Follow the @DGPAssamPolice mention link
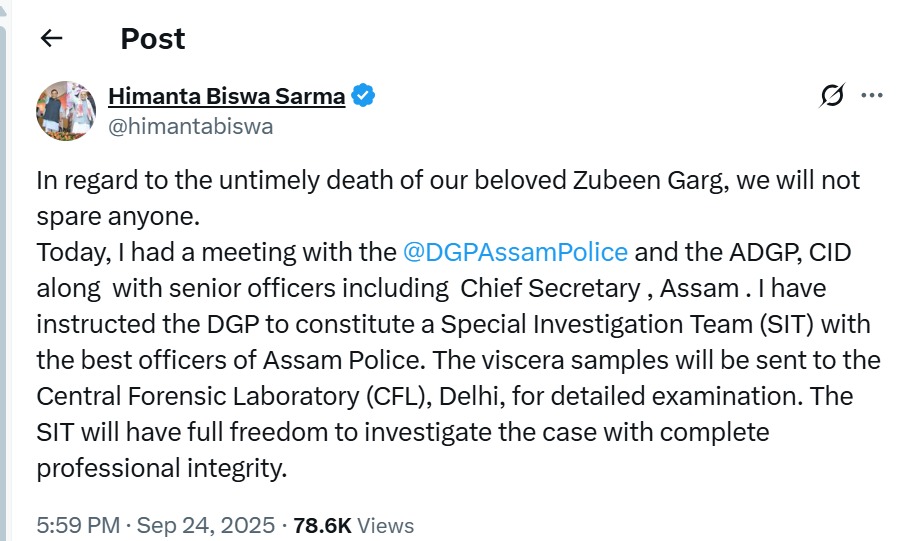910x541 pixels. pos(515,252)
